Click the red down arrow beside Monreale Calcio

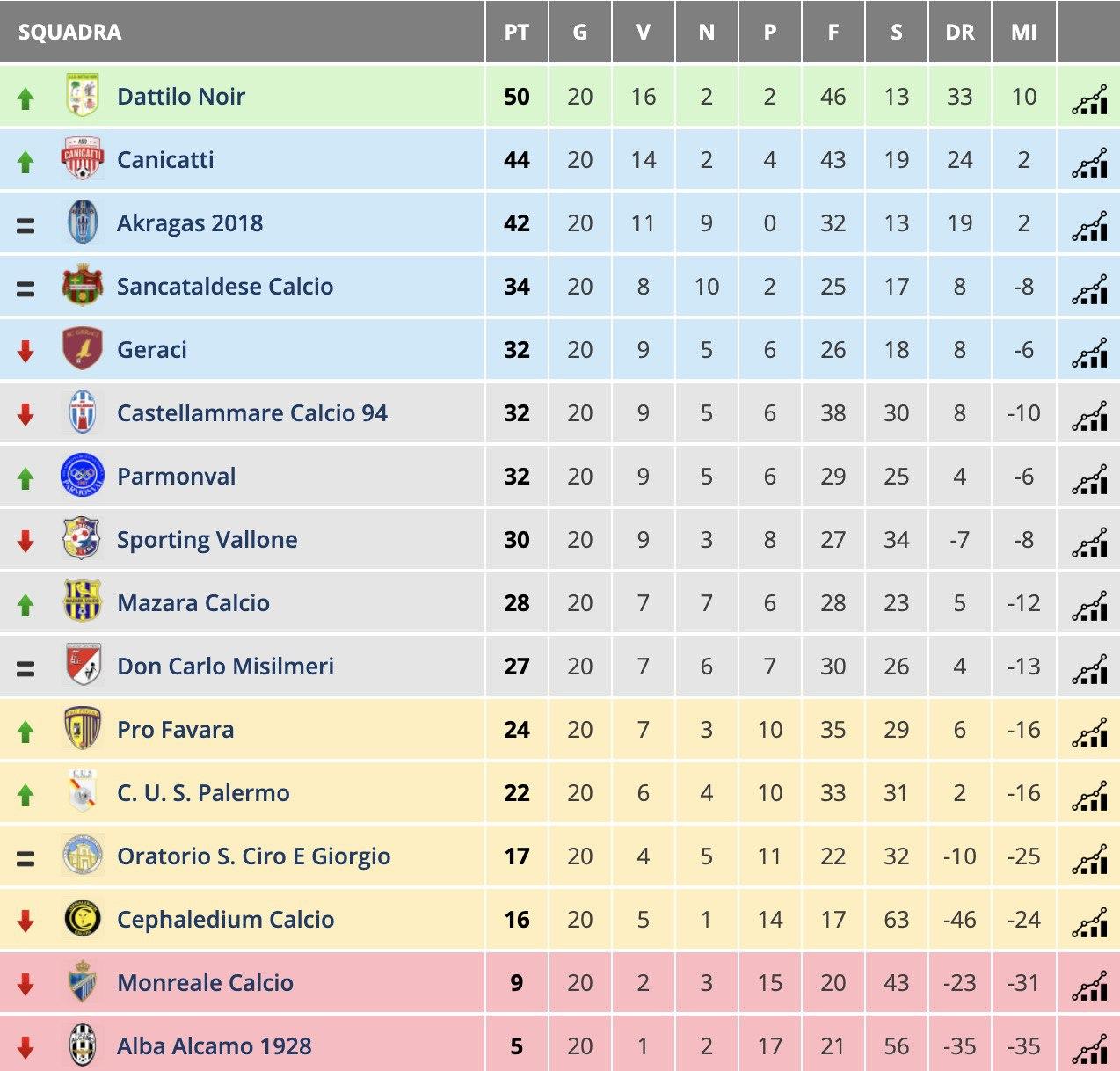(25, 985)
